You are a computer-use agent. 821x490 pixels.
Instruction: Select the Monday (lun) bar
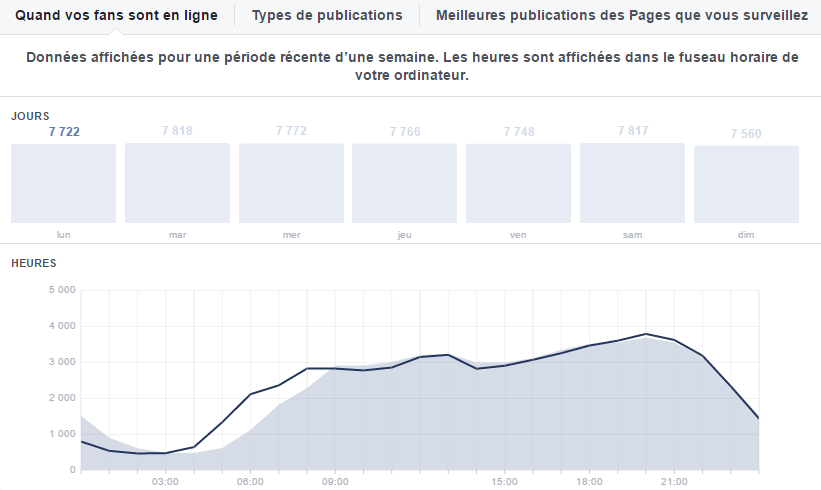click(x=64, y=184)
